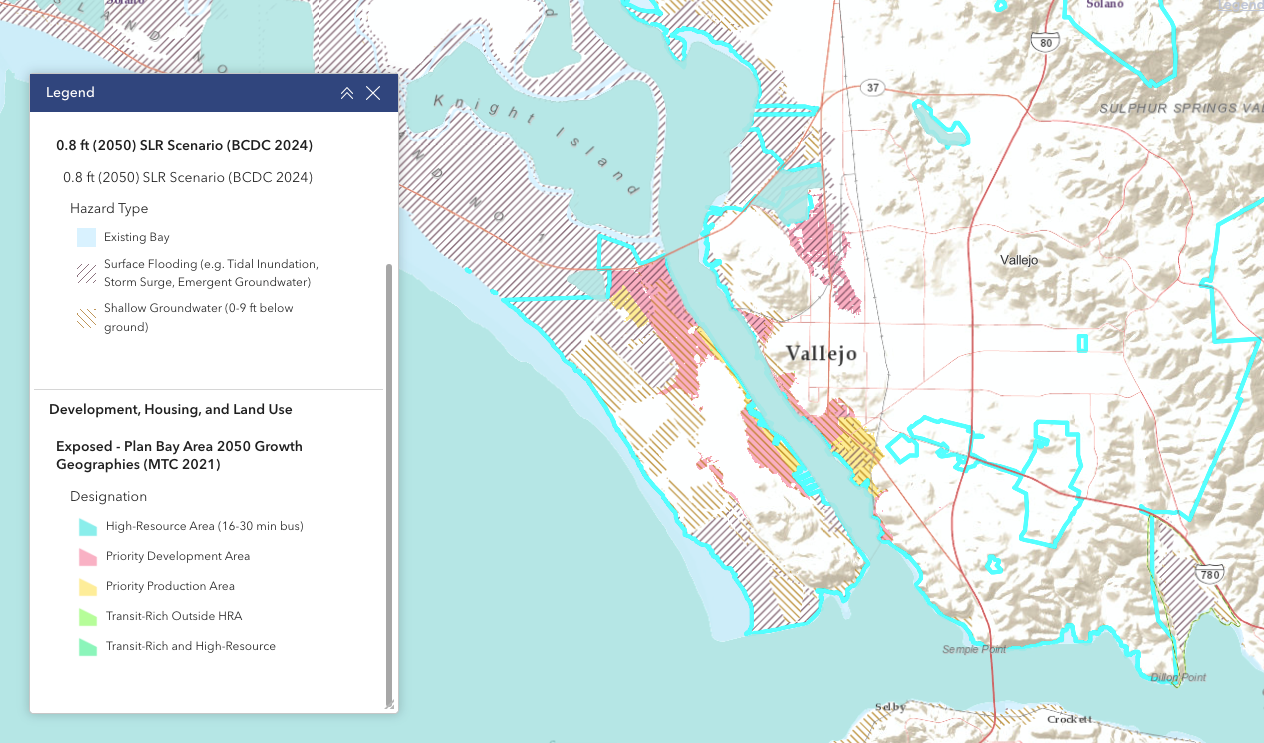Image resolution: width=1264 pixels, height=743 pixels.
Task: Click the Transit-Rich Outside HRA green symbol
Action: coord(88,616)
